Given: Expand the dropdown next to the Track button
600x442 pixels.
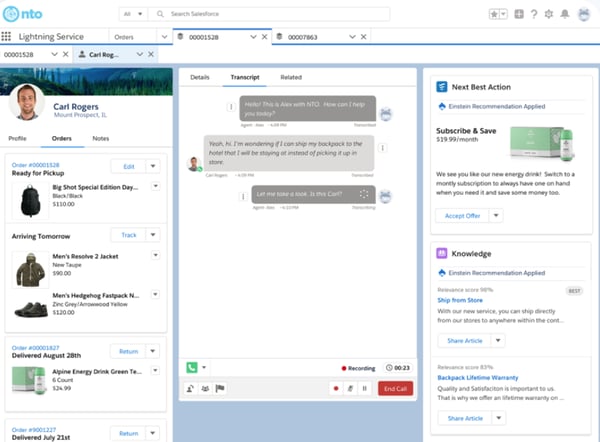Looking at the screenshot, I should [x=154, y=235].
